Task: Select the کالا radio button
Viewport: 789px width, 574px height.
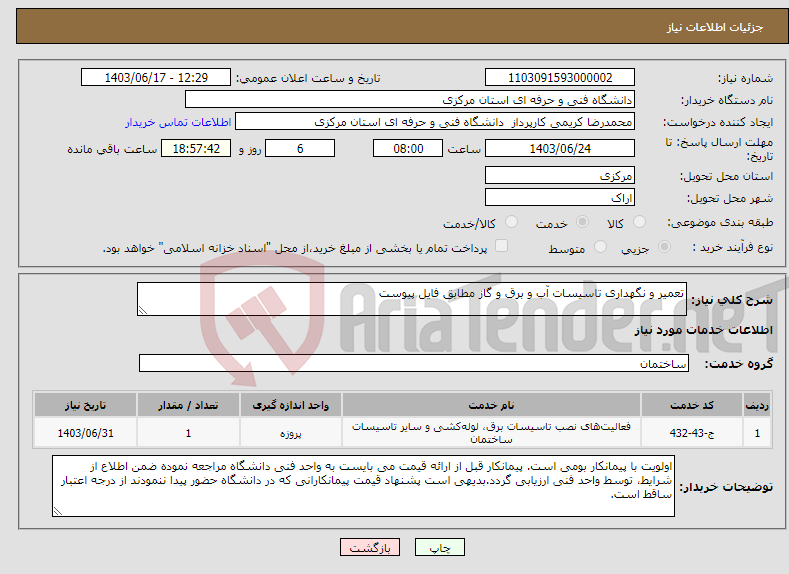Action: tap(639, 222)
